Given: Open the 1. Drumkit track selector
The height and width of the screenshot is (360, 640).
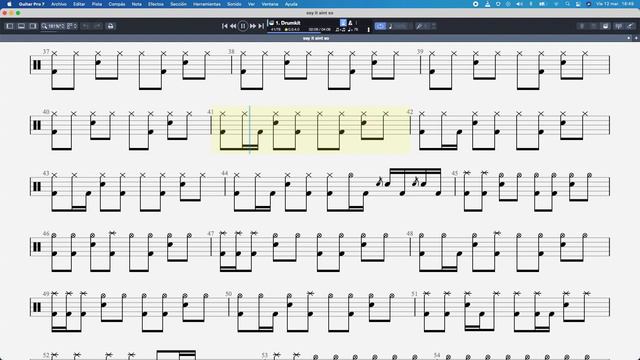Looking at the screenshot, I should 288,23.
